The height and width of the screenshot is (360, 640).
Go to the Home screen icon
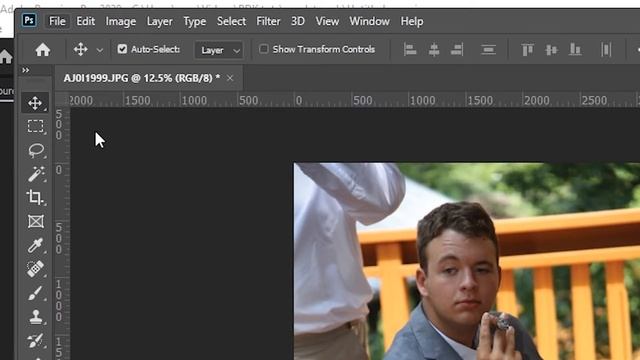[x=42, y=50]
